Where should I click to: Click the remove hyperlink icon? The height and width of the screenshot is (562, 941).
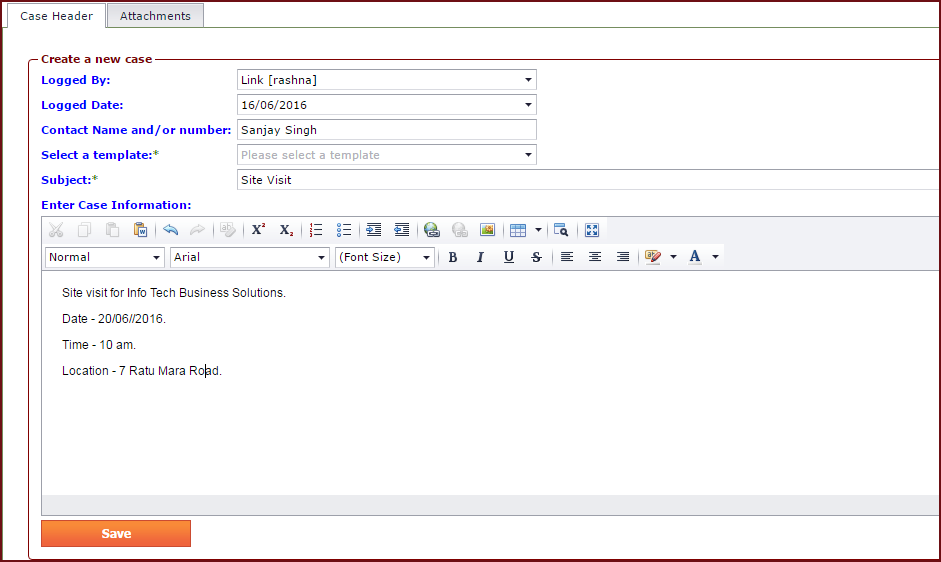pyautogui.click(x=460, y=230)
